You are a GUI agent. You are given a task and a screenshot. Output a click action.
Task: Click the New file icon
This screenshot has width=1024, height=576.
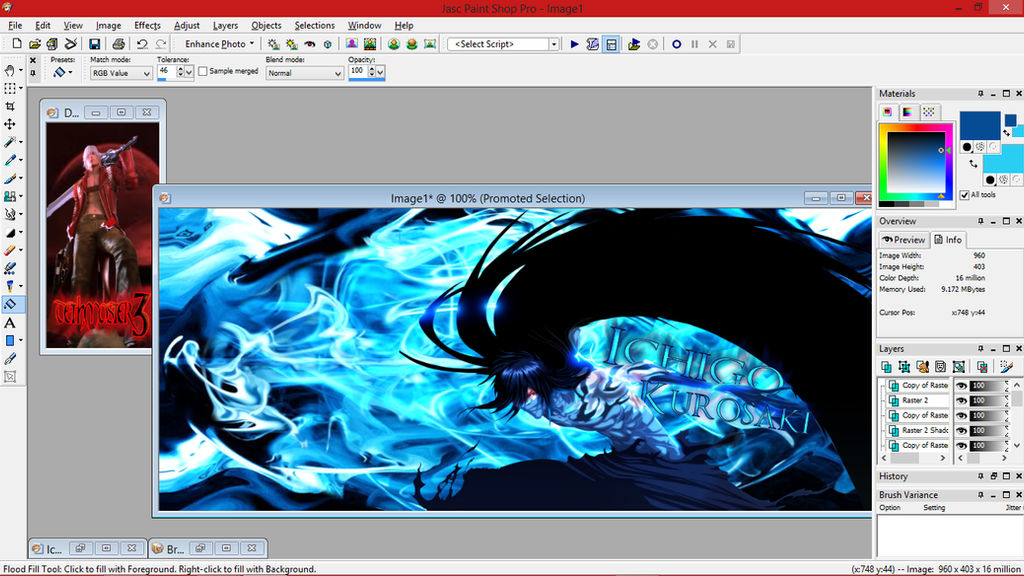click(x=17, y=44)
